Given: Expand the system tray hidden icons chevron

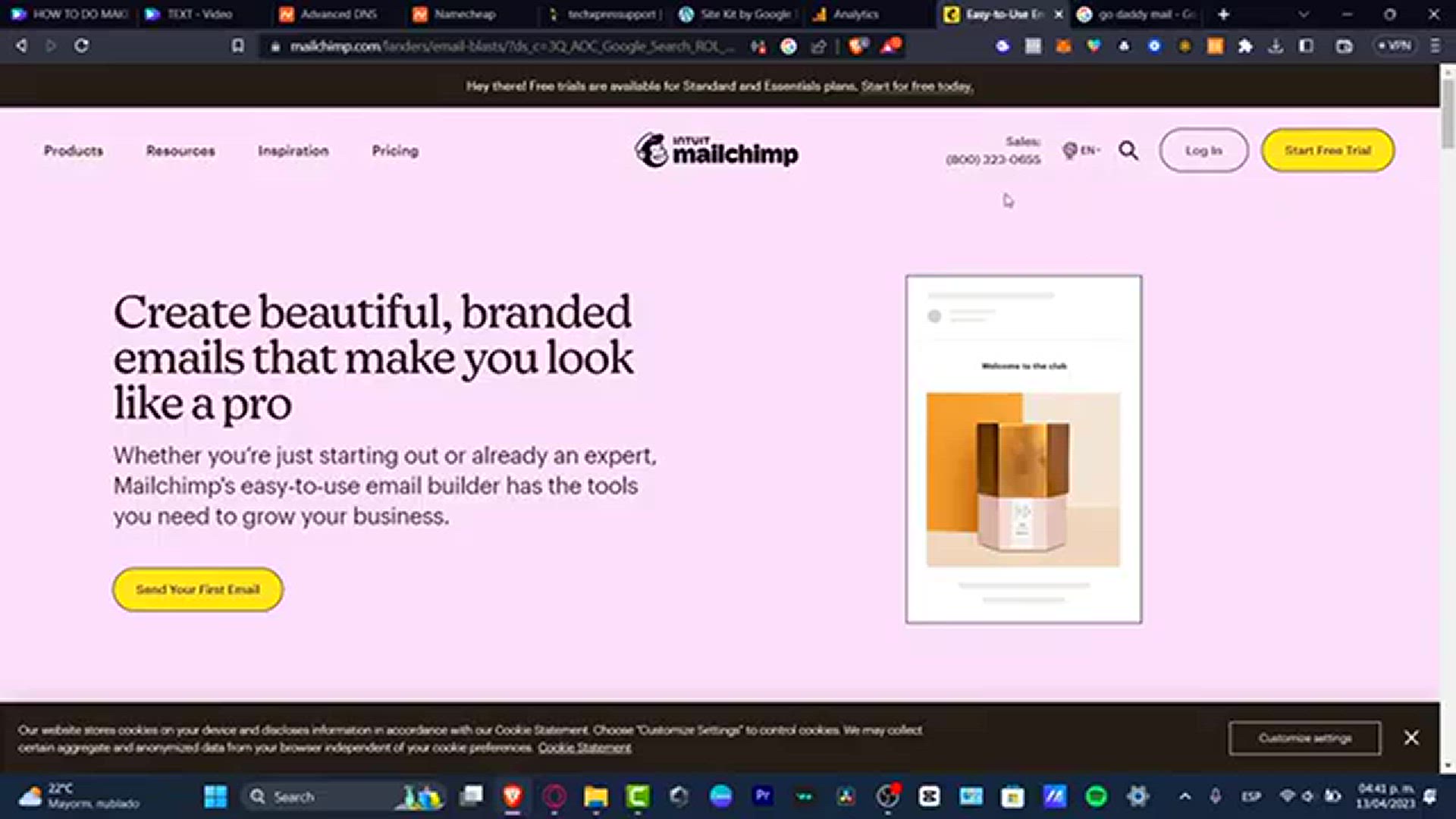Looking at the screenshot, I should (x=1185, y=796).
